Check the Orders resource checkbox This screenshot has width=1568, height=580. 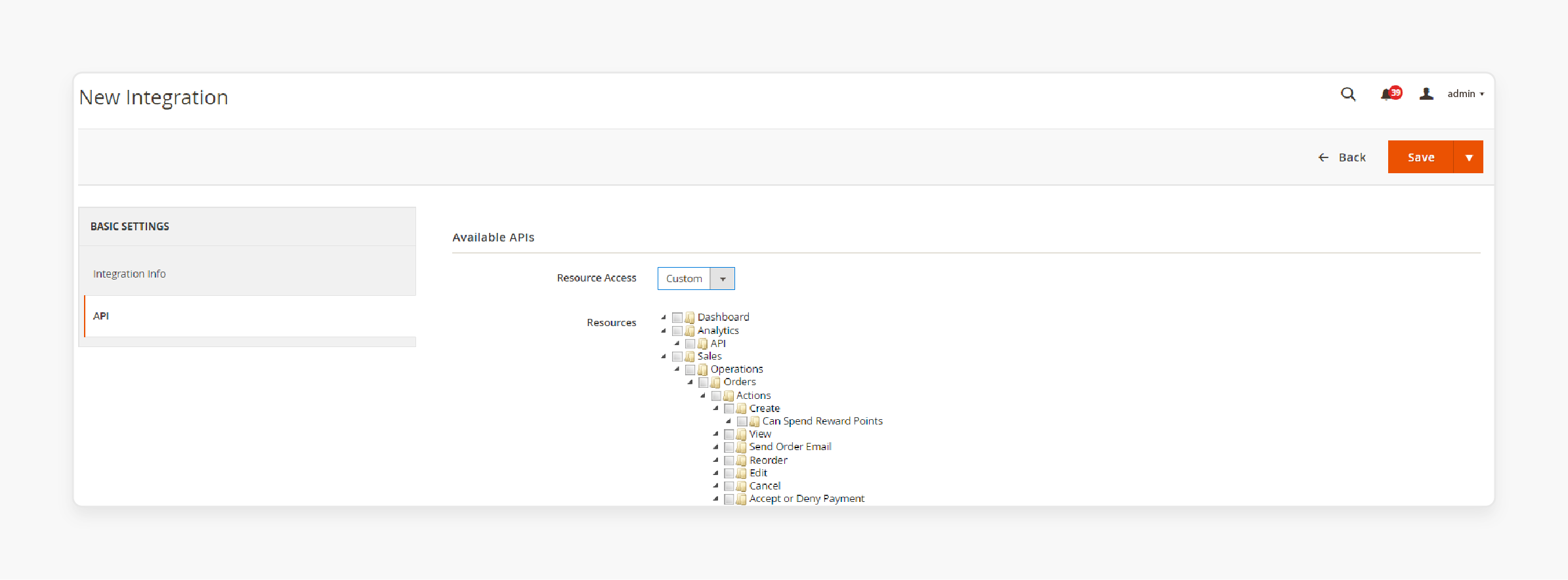tap(704, 383)
